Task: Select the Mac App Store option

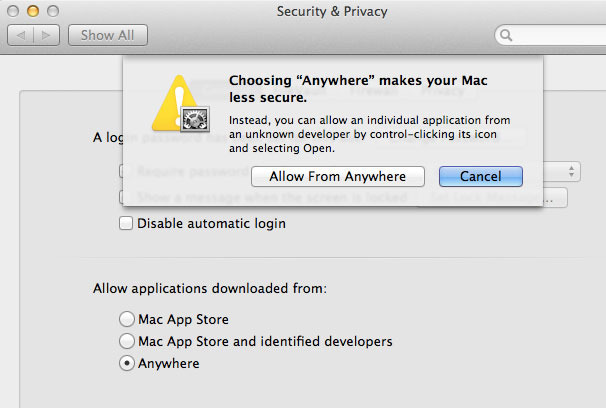Action: [x=126, y=319]
